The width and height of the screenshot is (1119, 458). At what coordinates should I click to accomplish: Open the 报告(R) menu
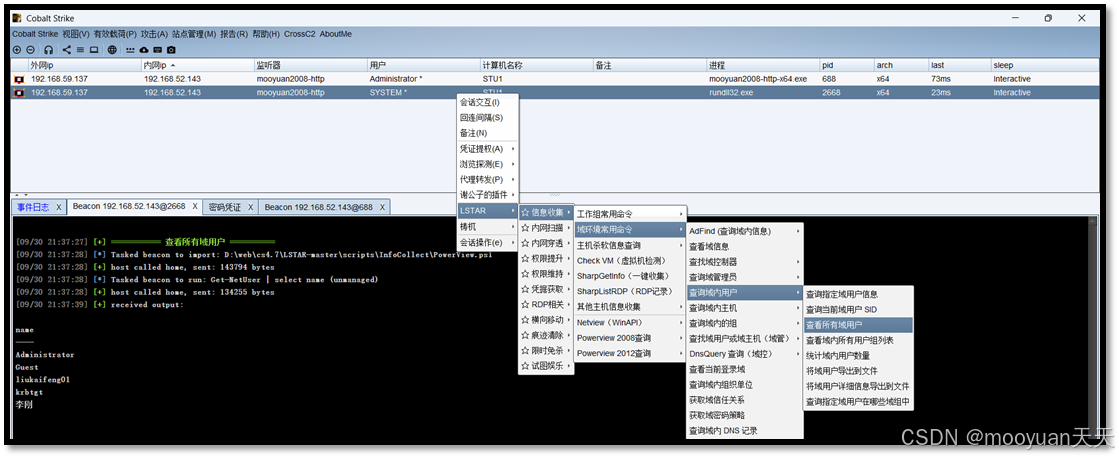coord(234,34)
